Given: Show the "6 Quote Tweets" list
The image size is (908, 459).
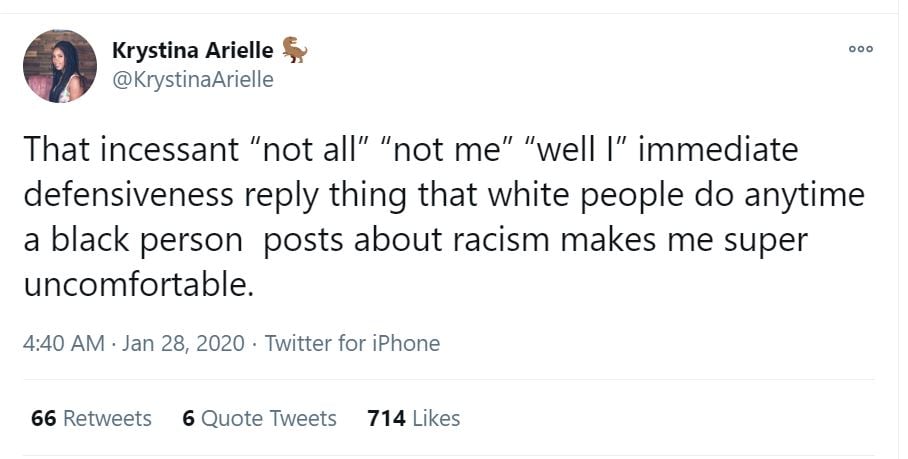Looking at the screenshot, I should (259, 418).
